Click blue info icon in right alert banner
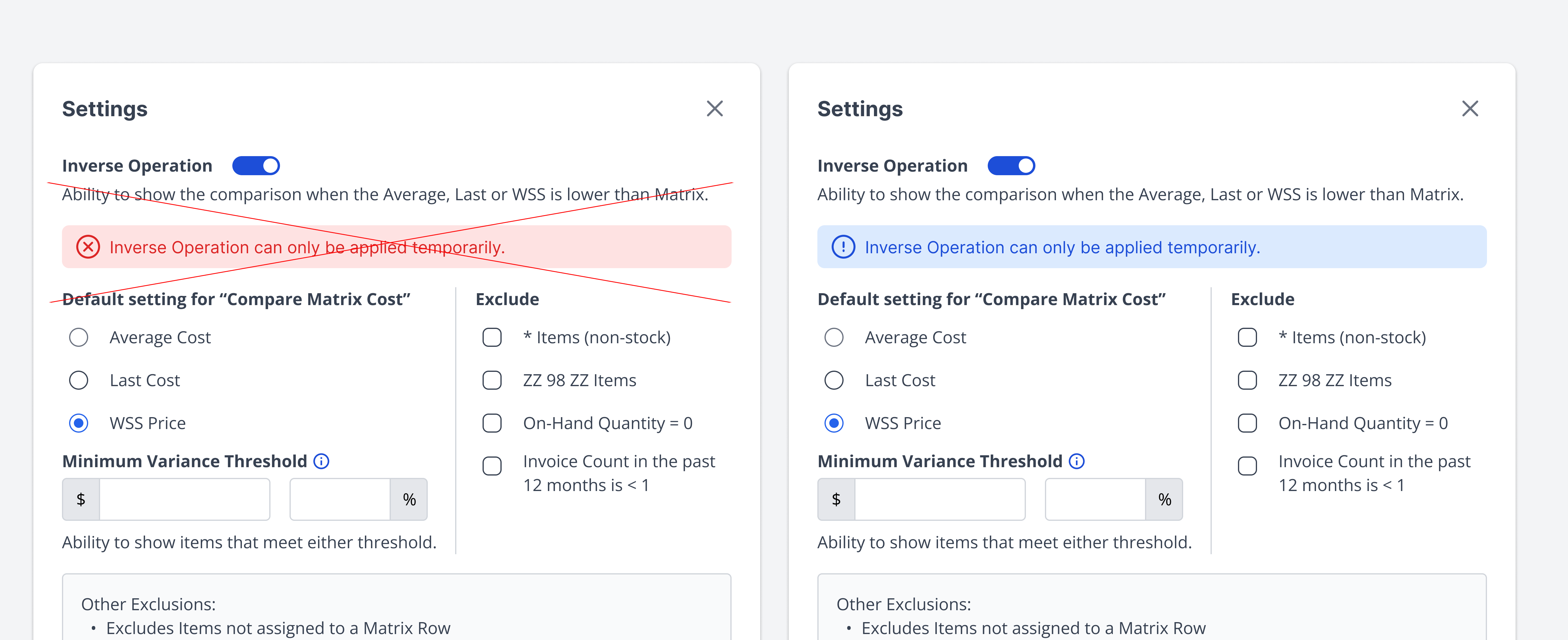 [x=843, y=247]
